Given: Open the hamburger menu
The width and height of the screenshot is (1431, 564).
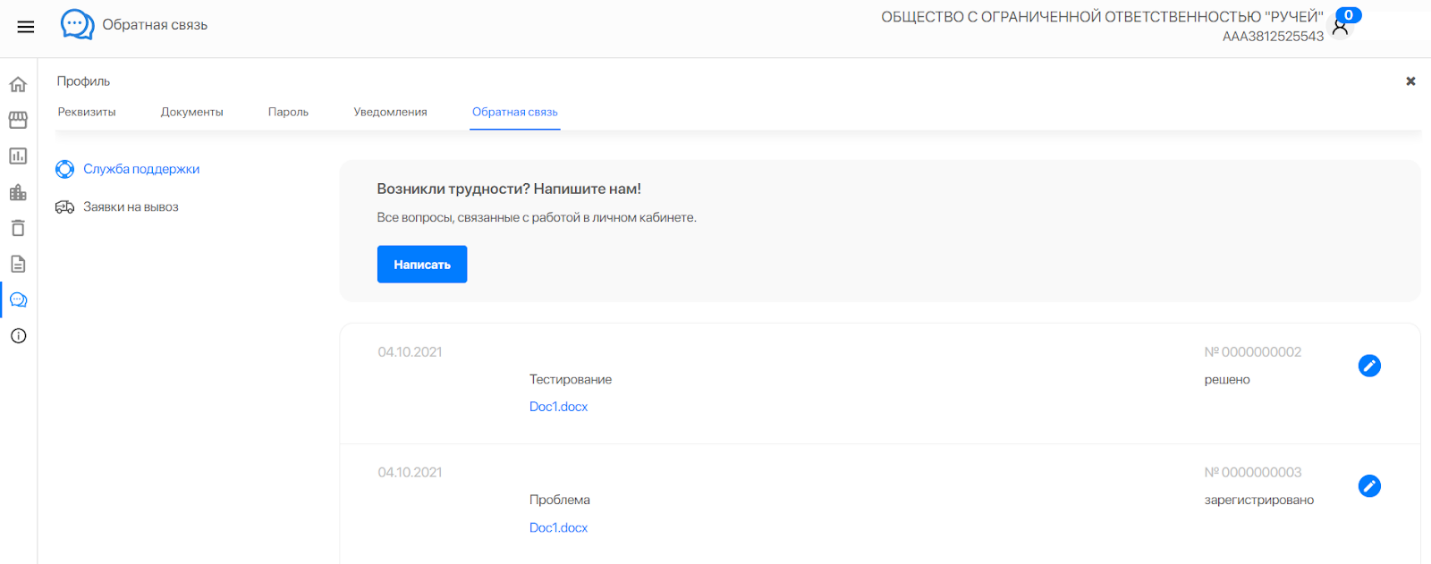Looking at the screenshot, I should coord(26,27).
